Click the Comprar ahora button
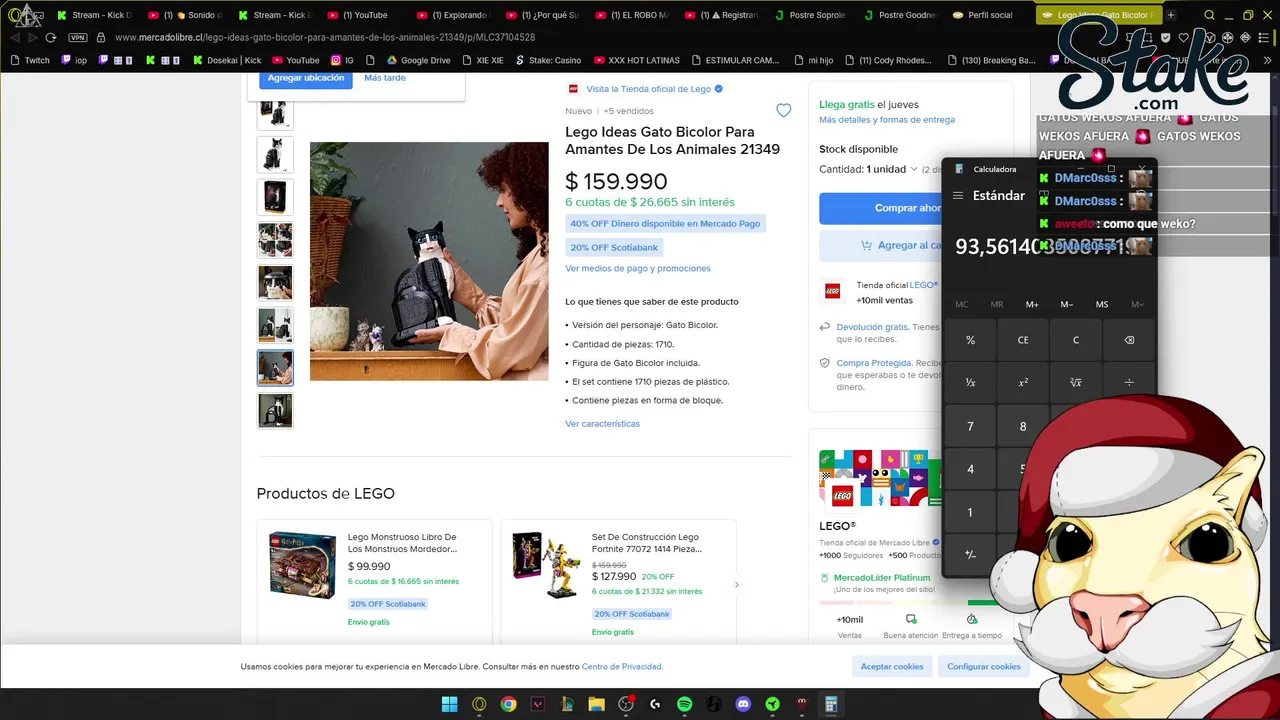This screenshot has height=720, width=1280. tap(880, 208)
